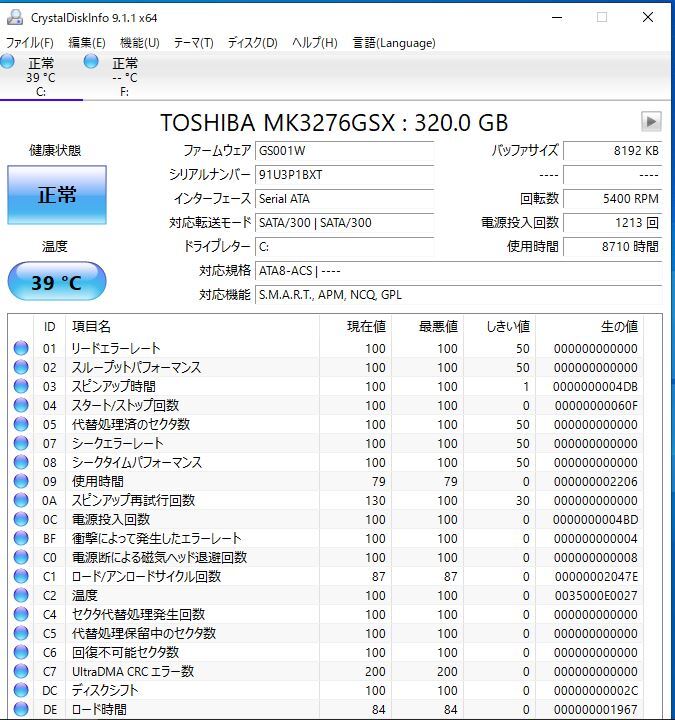Viewport: 675px width, 720px height.
Task: Select raw value 000000002206
Action: pyautogui.click(x=596, y=482)
